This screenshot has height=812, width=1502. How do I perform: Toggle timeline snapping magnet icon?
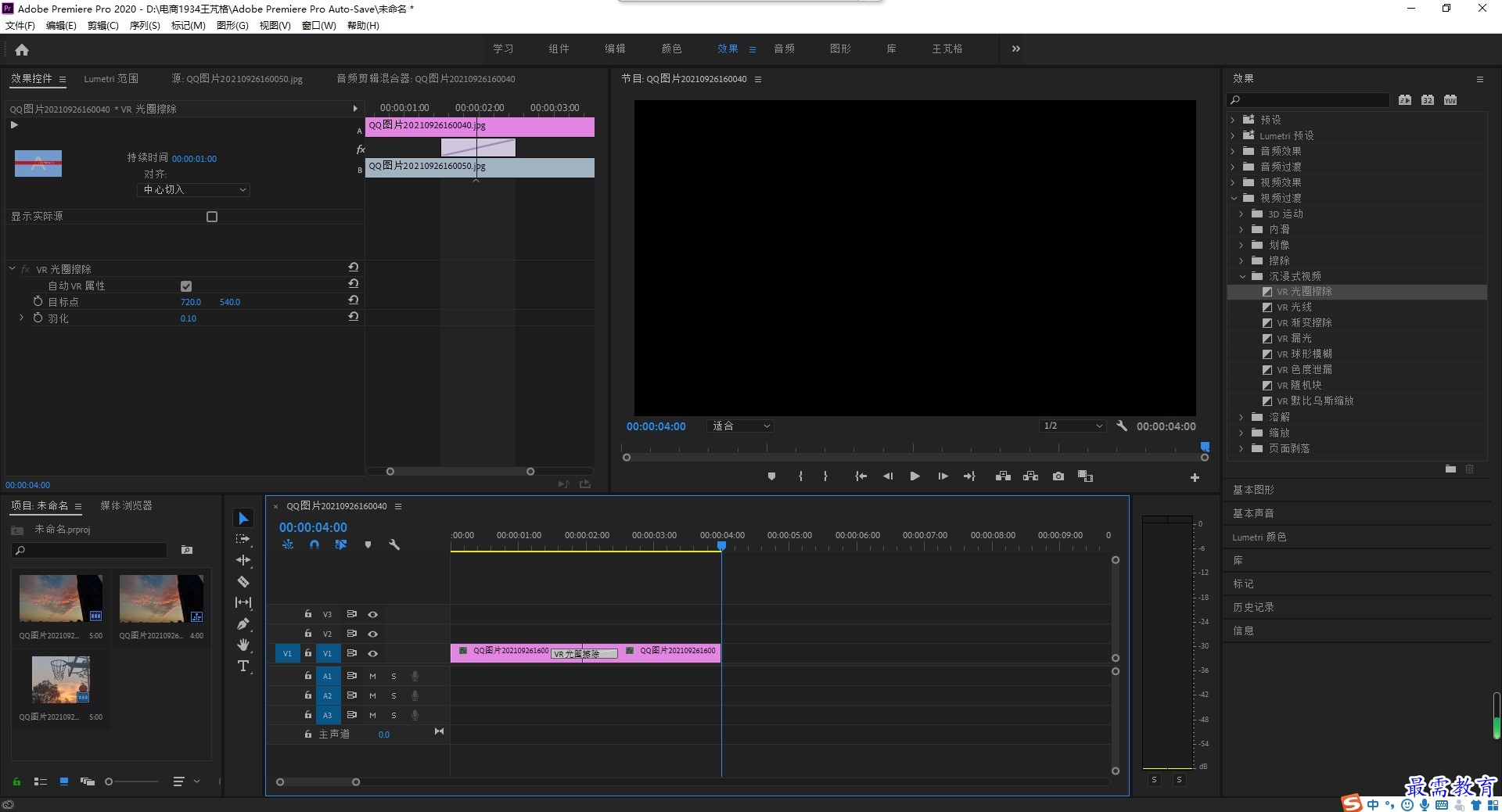point(314,544)
